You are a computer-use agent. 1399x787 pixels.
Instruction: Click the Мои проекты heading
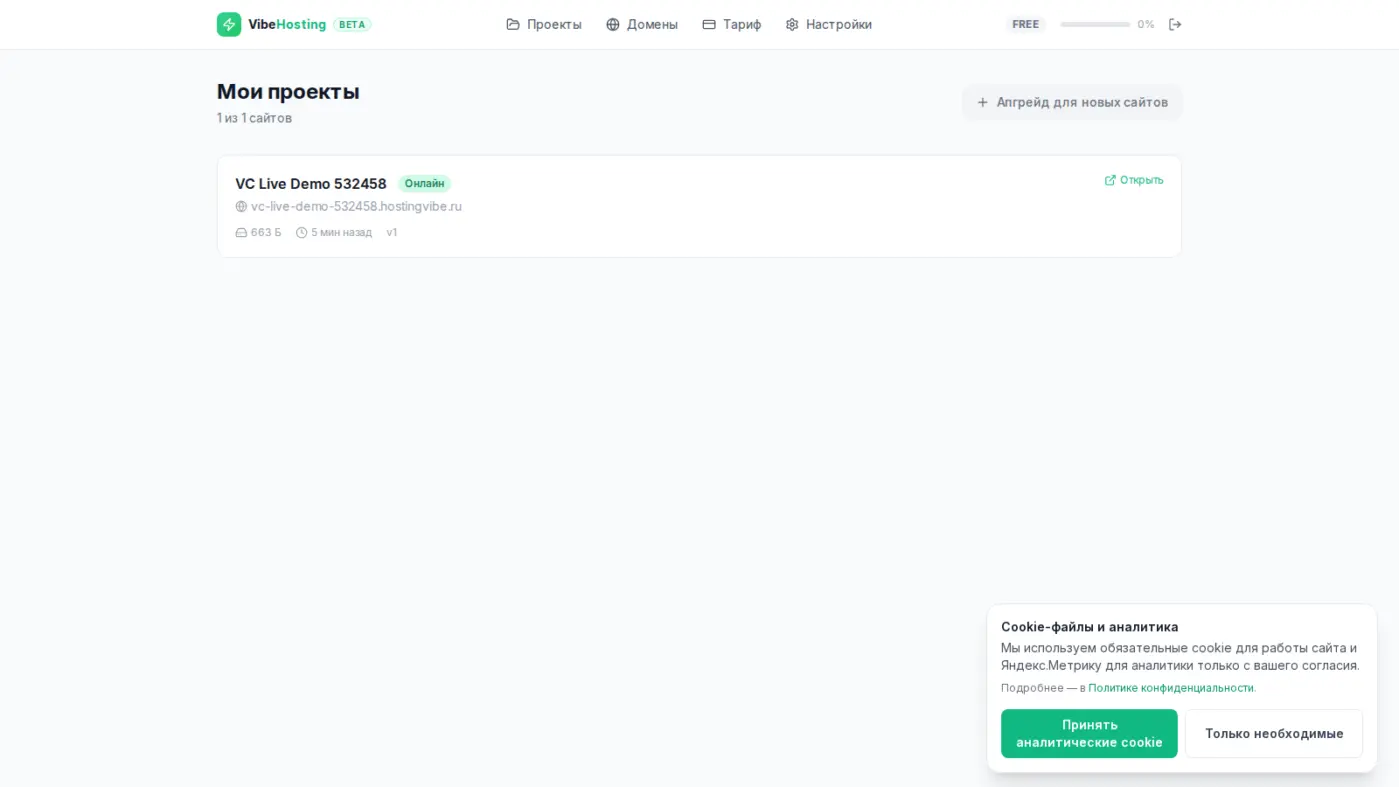[288, 91]
